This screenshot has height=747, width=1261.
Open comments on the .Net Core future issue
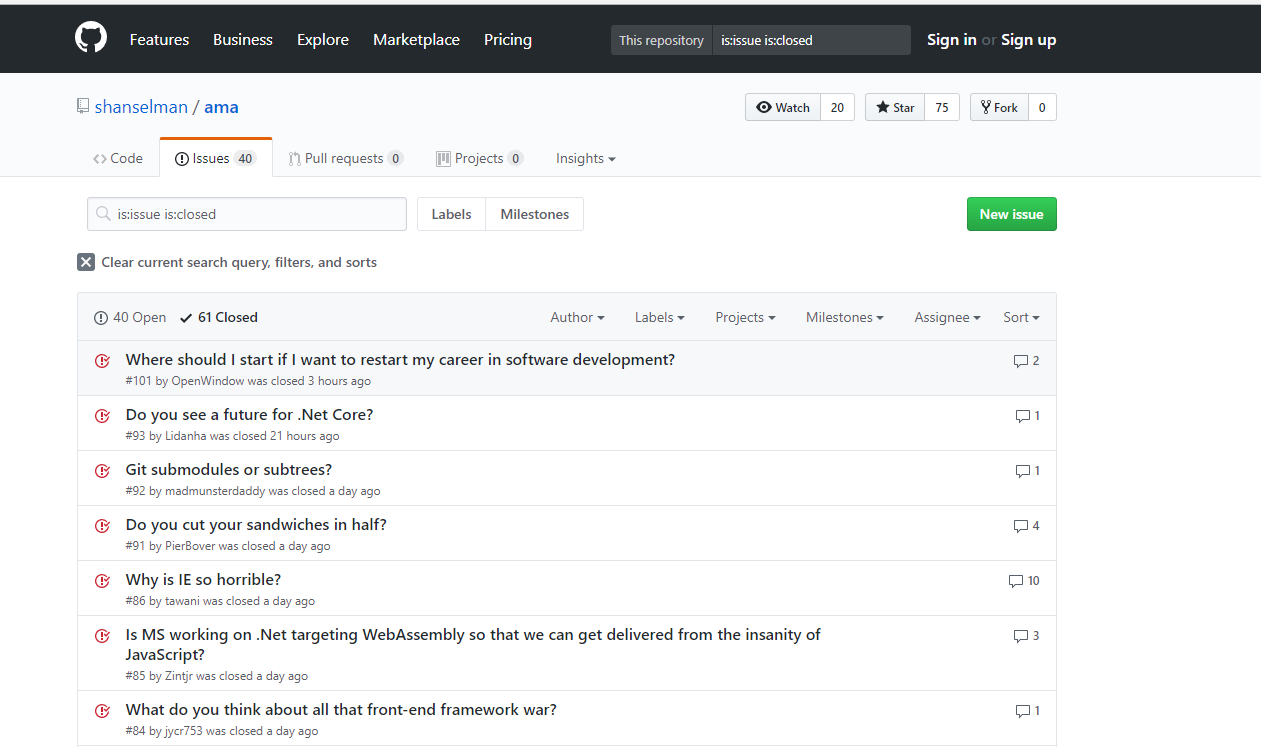pos(1027,416)
